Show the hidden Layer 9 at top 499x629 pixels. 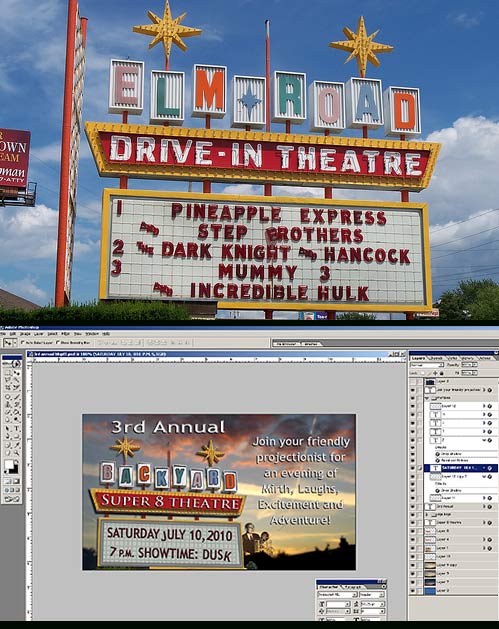pos(412,381)
